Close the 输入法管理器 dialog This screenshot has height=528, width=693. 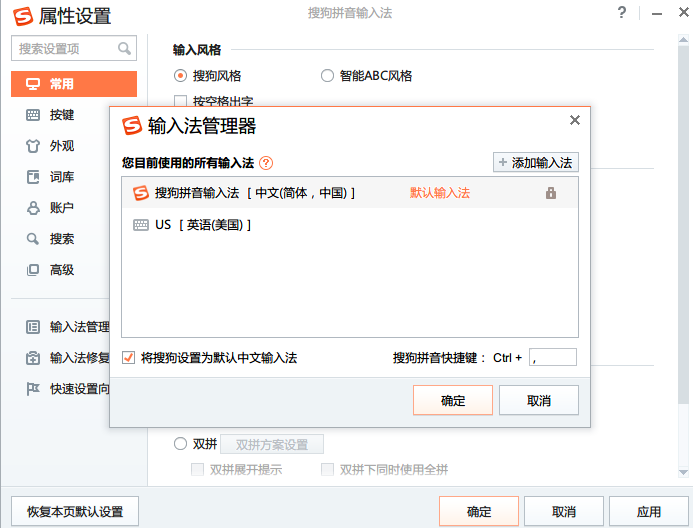pos(574,120)
